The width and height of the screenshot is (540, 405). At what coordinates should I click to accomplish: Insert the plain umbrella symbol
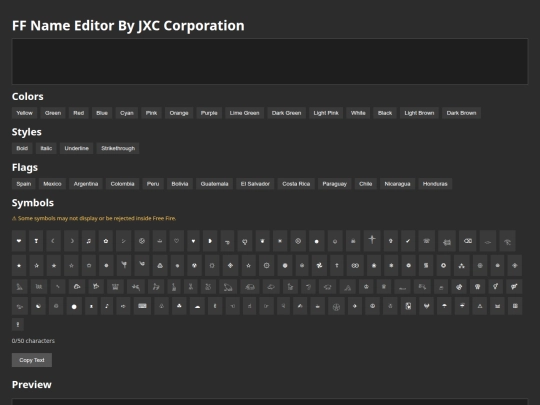pos(444,306)
